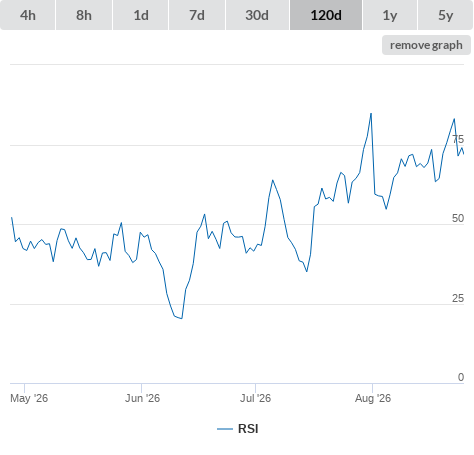Select the 5y range tab
Viewport: 474px width, 455px height.
445,15
